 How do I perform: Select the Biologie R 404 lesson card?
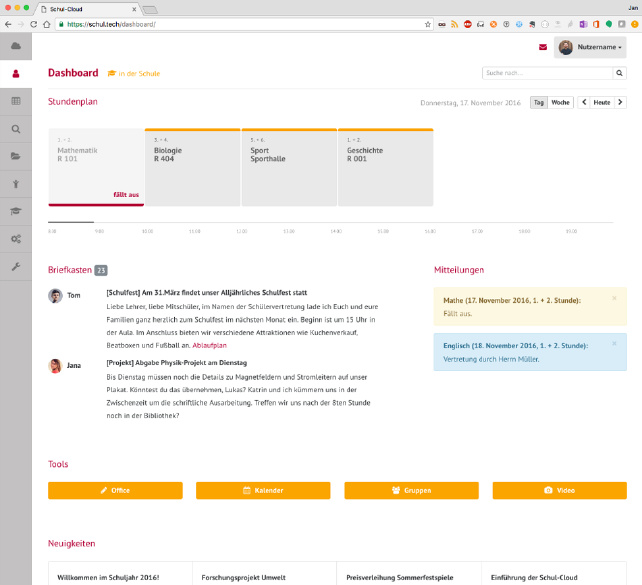192,167
